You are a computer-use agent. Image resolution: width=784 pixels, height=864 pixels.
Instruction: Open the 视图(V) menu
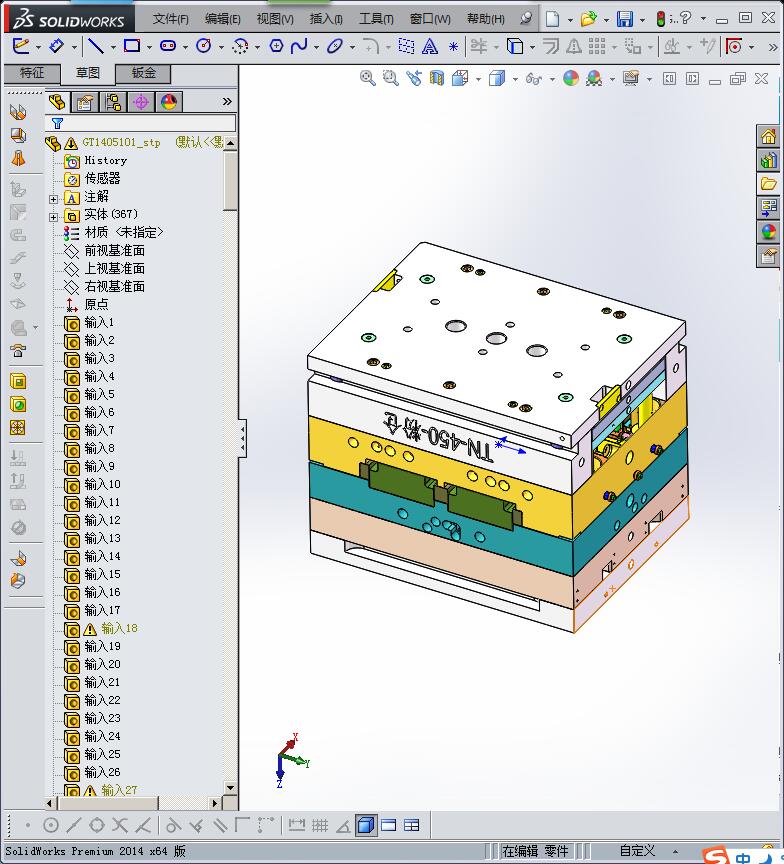(275, 19)
